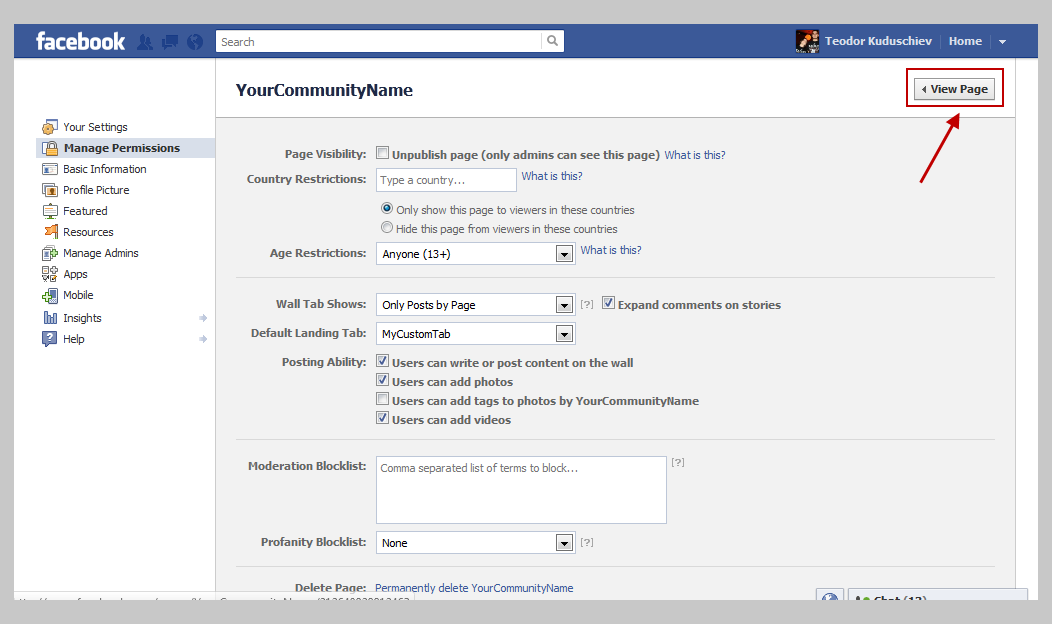This screenshot has height=624, width=1052.
Task: Click the Insights chart icon
Action: click(x=50, y=317)
